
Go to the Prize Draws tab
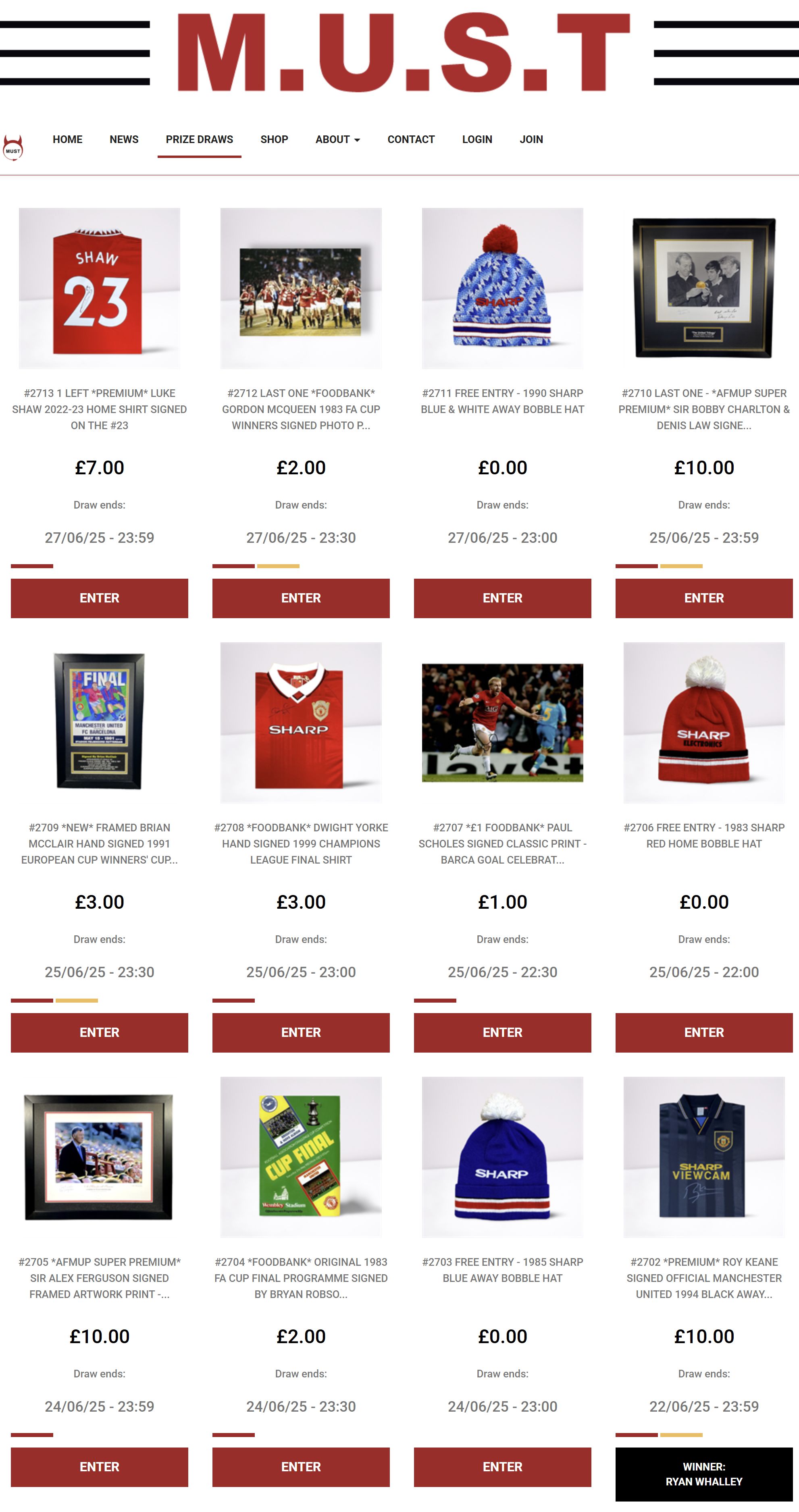200,140
